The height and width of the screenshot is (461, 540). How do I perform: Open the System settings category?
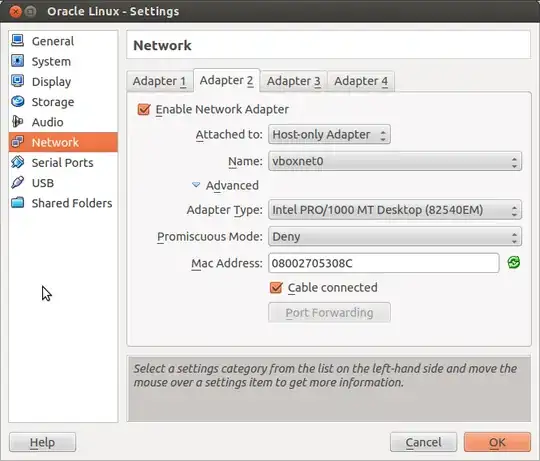tap(63, 61)
